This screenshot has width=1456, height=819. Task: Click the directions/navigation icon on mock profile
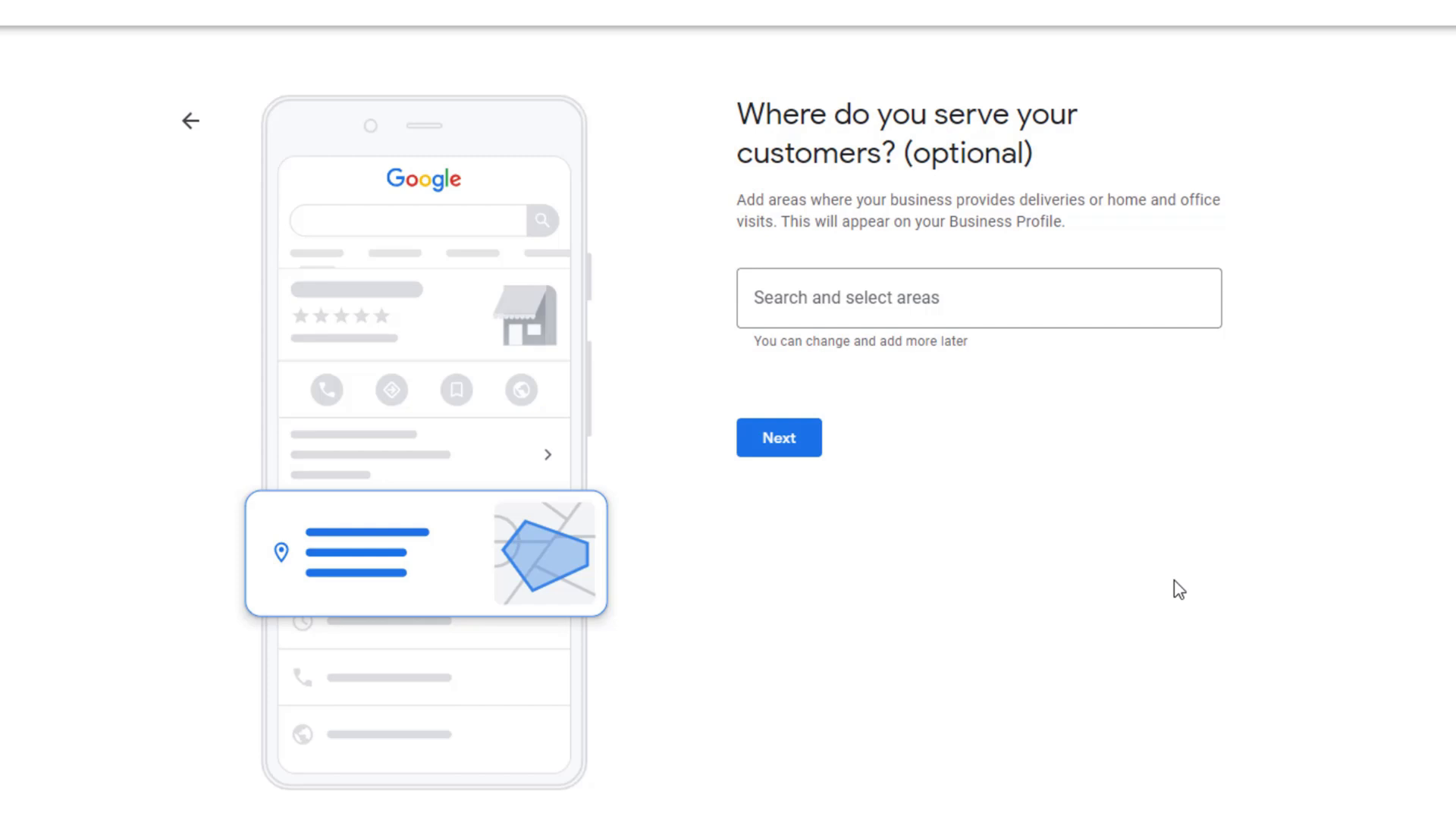click(x=391, y=390)
